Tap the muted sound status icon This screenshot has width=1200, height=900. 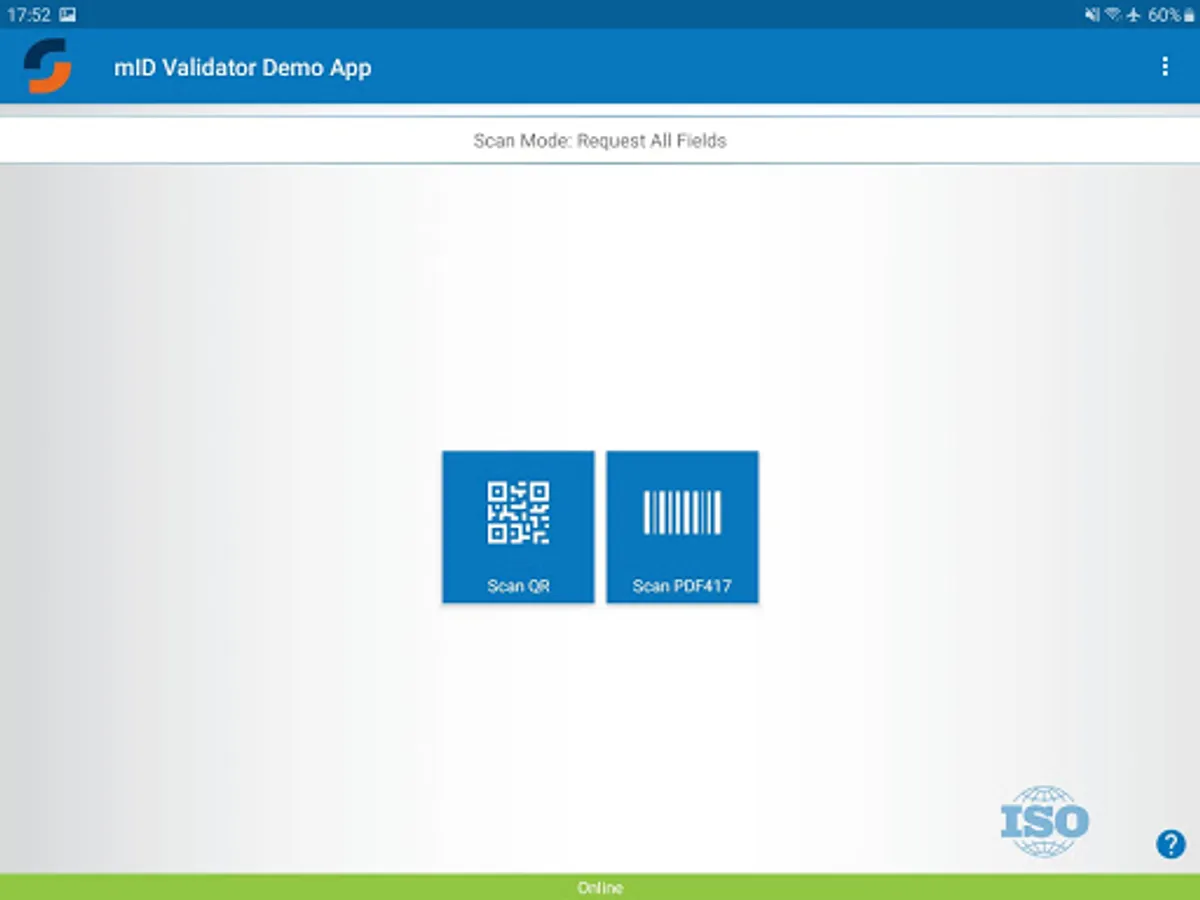tap(1092, 15)
